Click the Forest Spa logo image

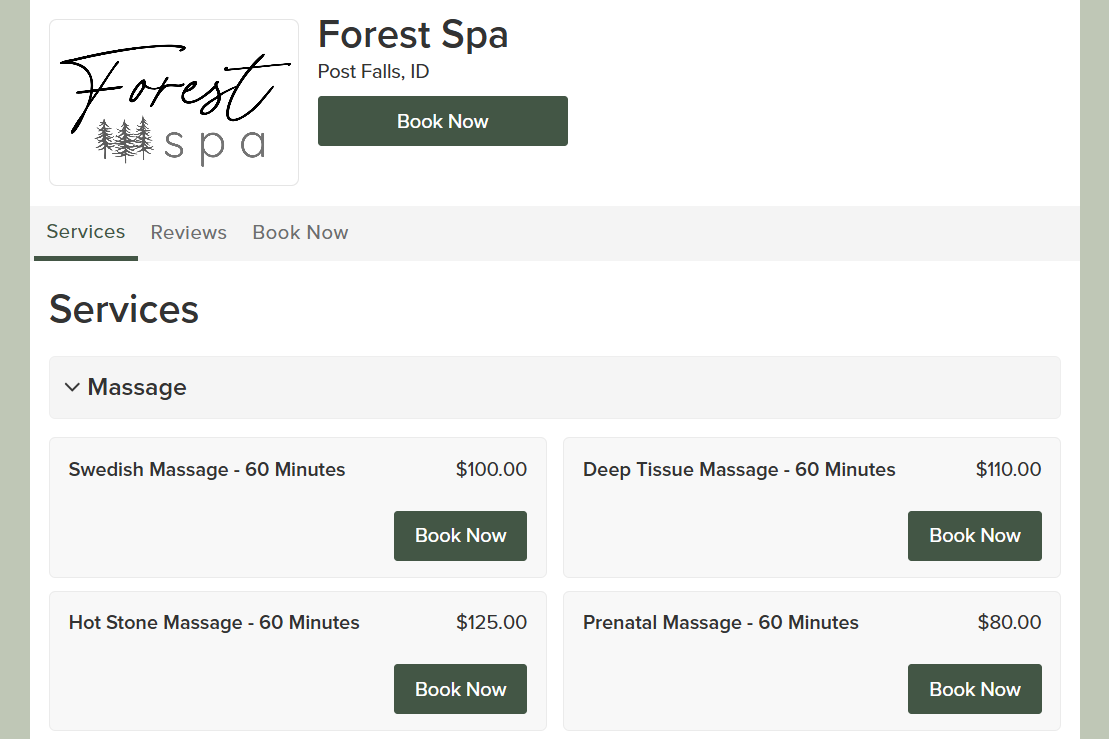pyautogui.click(x=174, y=103)
